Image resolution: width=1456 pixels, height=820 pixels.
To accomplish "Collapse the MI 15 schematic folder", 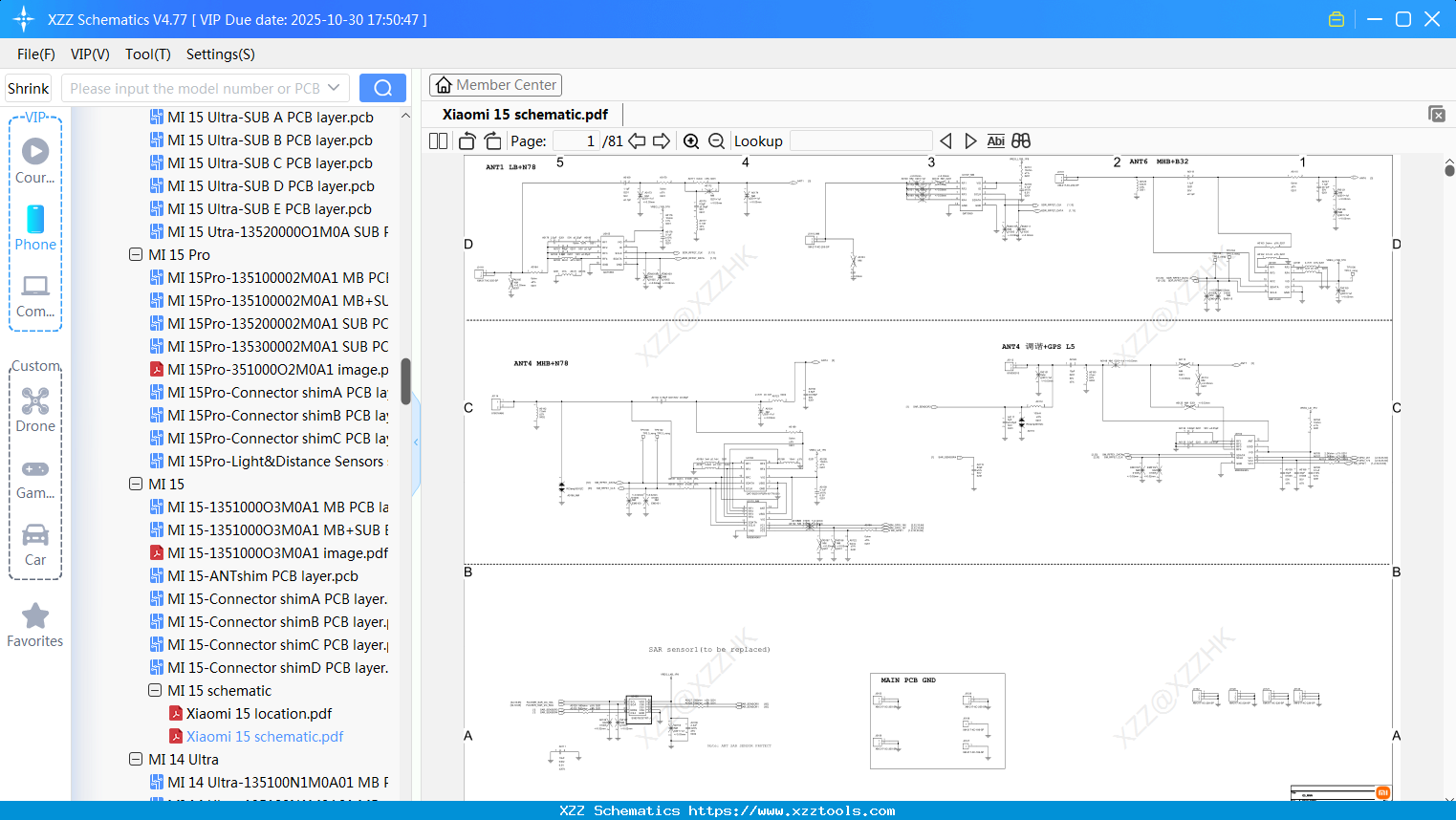I will [155, 690].
